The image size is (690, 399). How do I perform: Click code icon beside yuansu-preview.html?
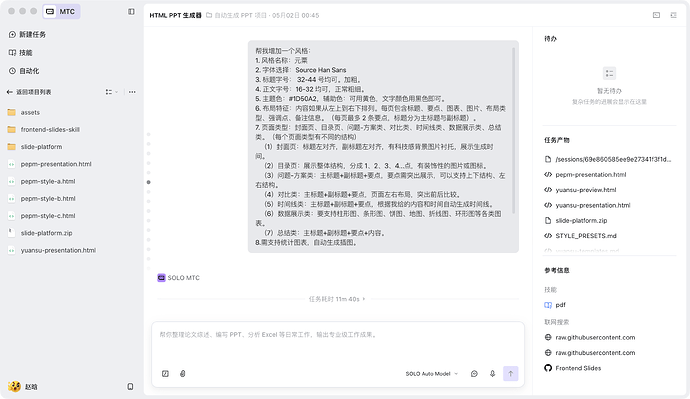click(x=548, y=190)
